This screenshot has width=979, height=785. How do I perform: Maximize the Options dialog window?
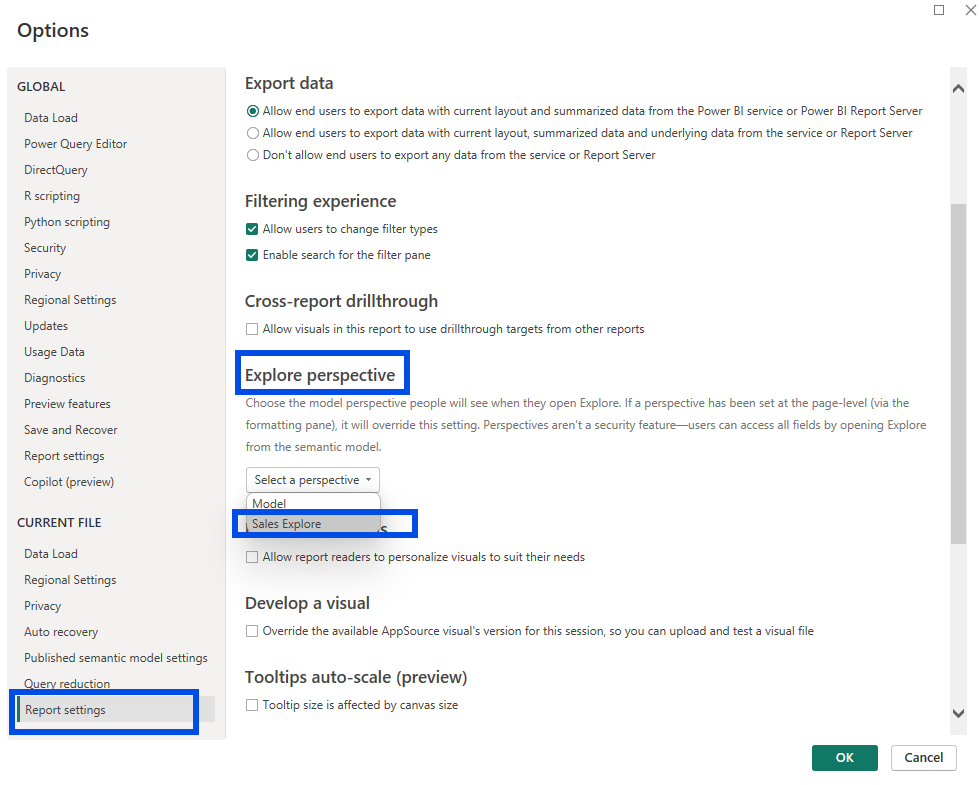coord(938,10)
